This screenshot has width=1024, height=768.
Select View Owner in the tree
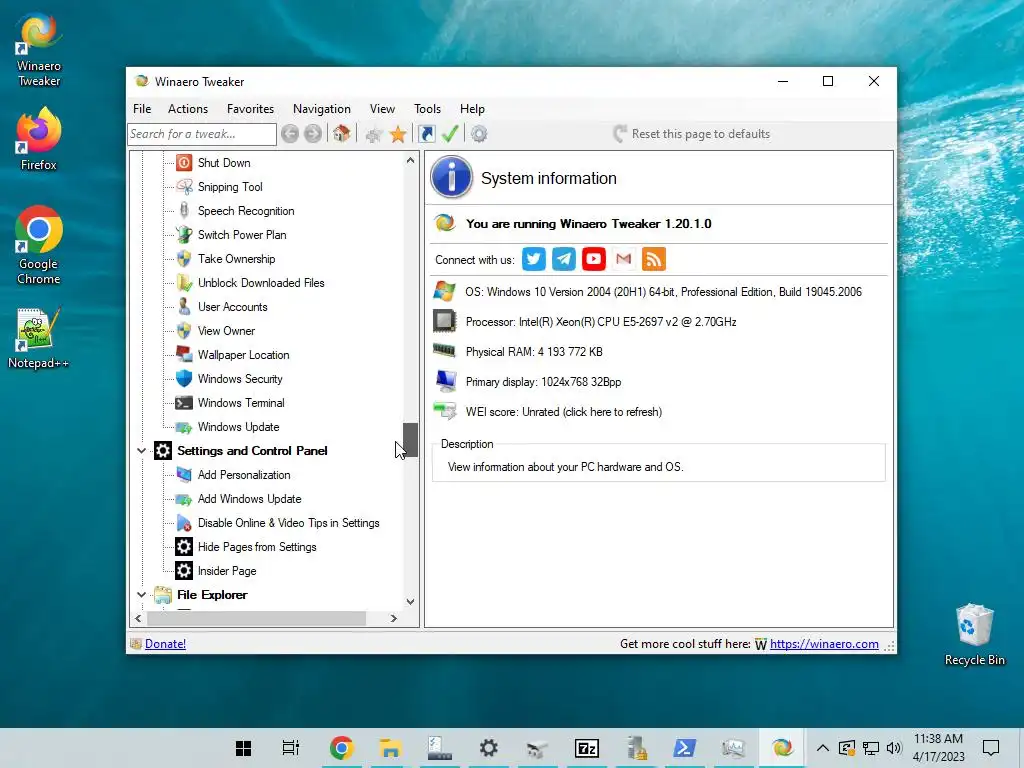pos(226,331)
